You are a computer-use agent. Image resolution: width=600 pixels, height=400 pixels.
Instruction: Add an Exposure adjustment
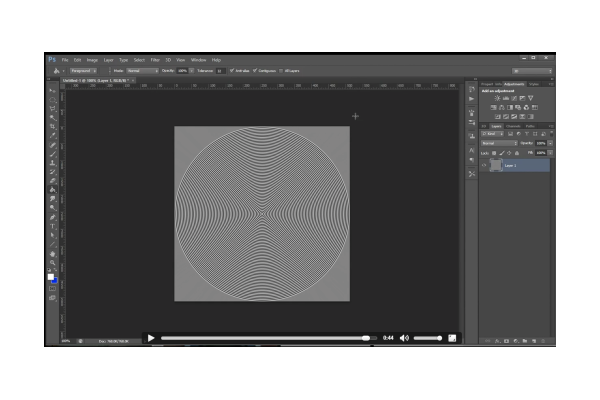pyautogui.click(x=522, y=98)
